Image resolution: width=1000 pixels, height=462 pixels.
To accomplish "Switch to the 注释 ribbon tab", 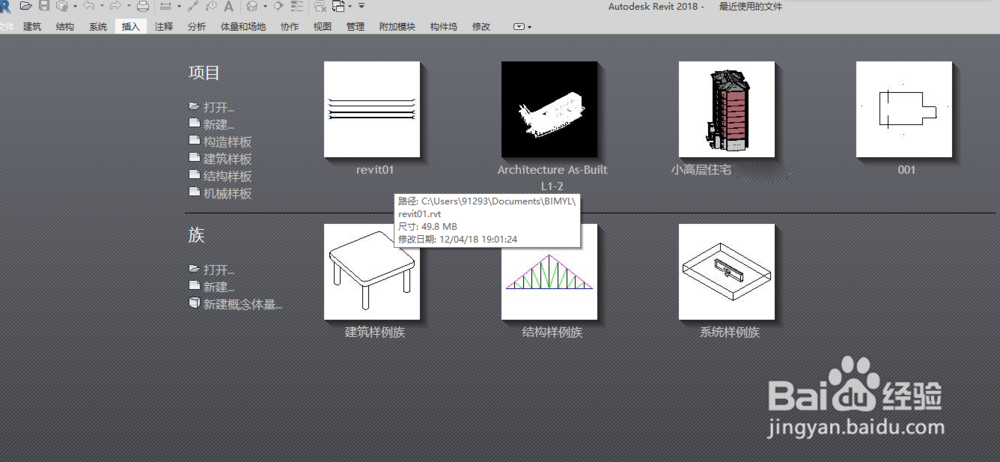I will (x=164, y=27).
